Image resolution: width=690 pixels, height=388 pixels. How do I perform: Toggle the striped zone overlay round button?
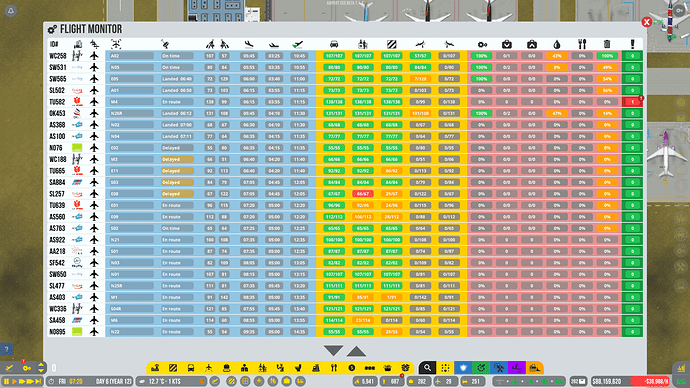[231, 381]
